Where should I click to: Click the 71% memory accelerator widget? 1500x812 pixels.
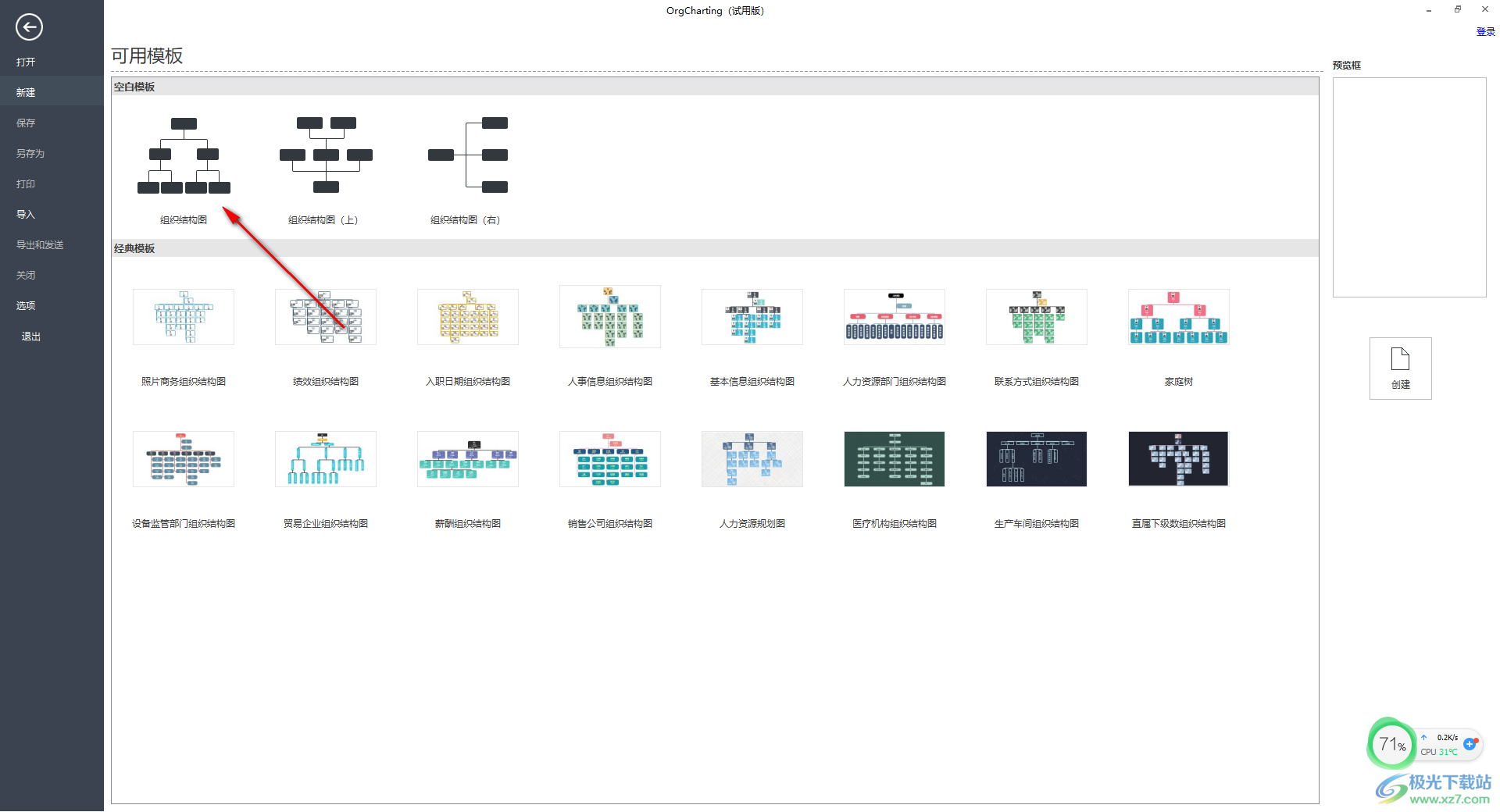tap(1391, 744)
